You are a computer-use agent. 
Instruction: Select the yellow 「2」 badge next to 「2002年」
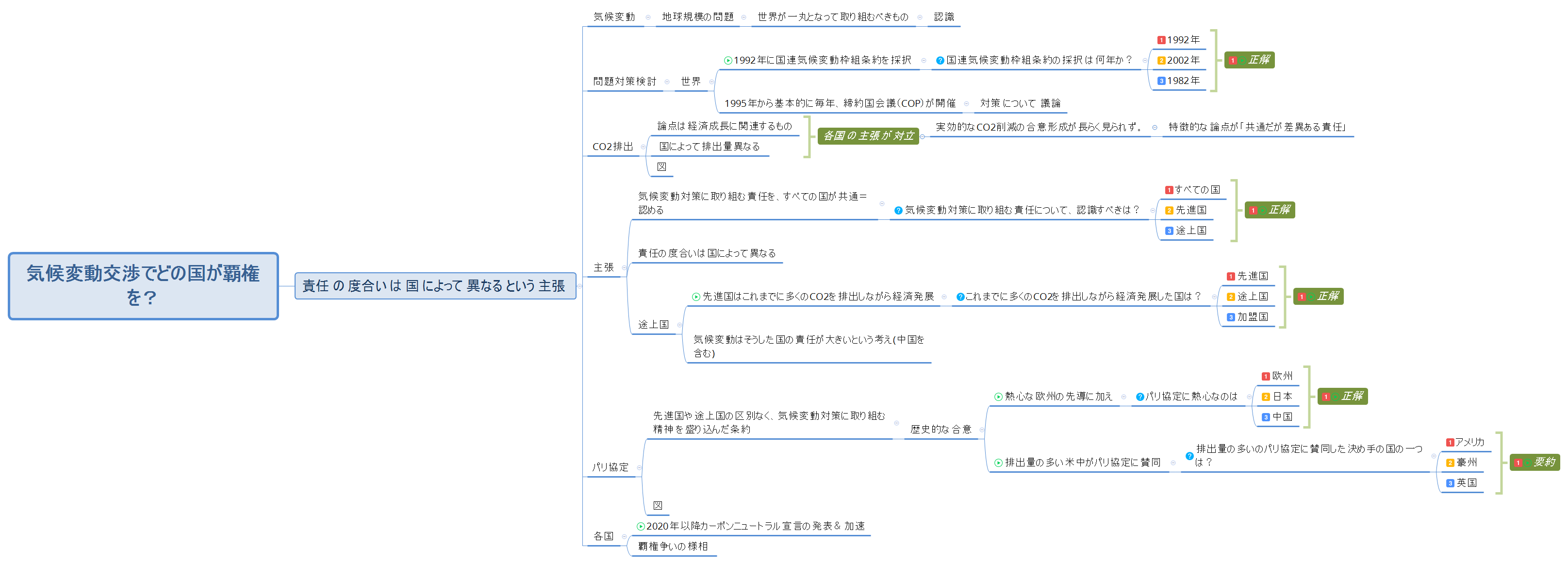click(x=1161, y=60)
